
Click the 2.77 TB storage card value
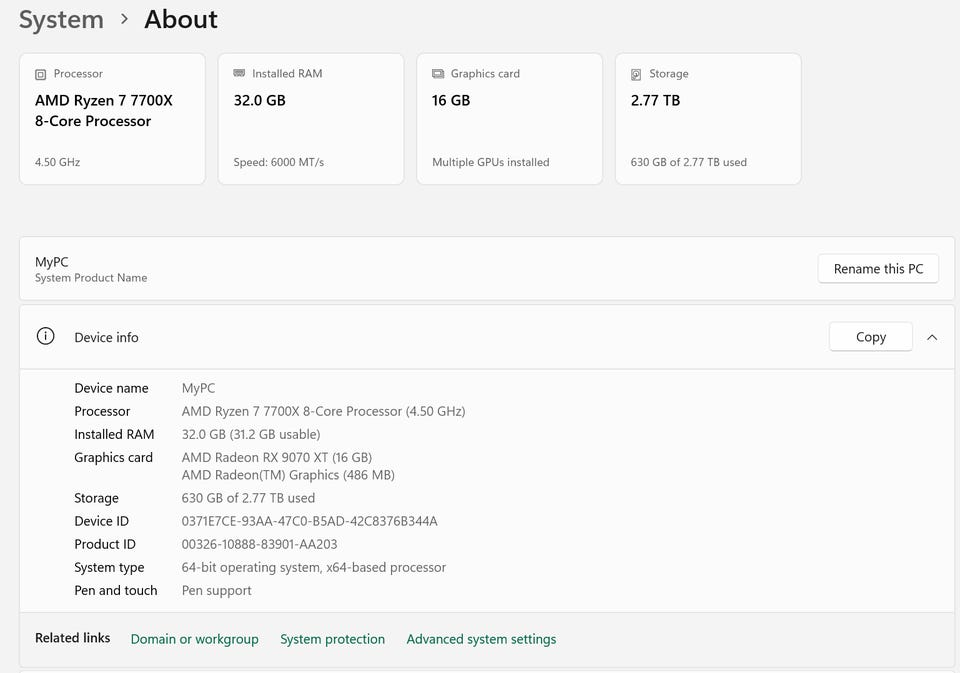point(655,100)
